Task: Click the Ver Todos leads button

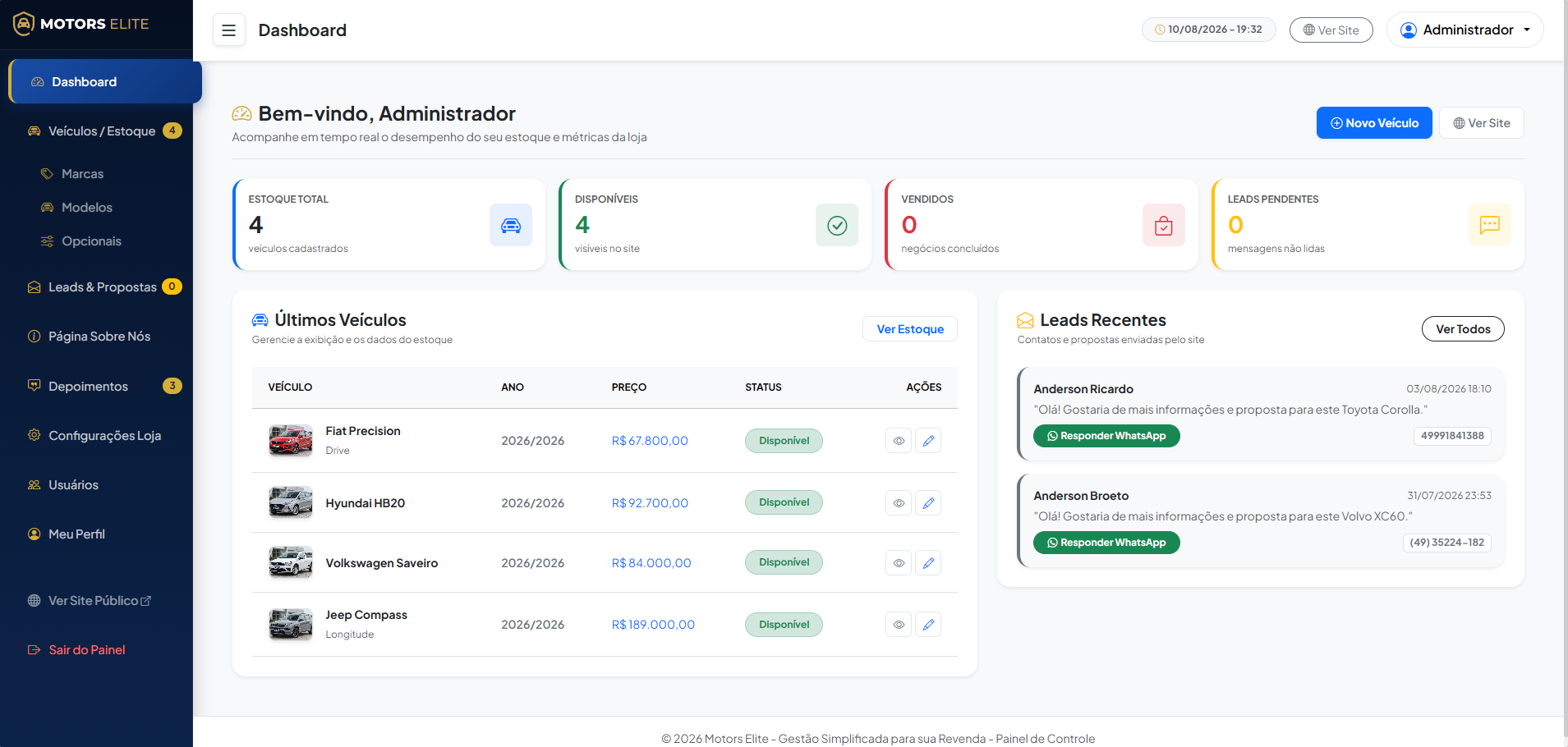Action: pyautogui.click(x=1463, y=329)
